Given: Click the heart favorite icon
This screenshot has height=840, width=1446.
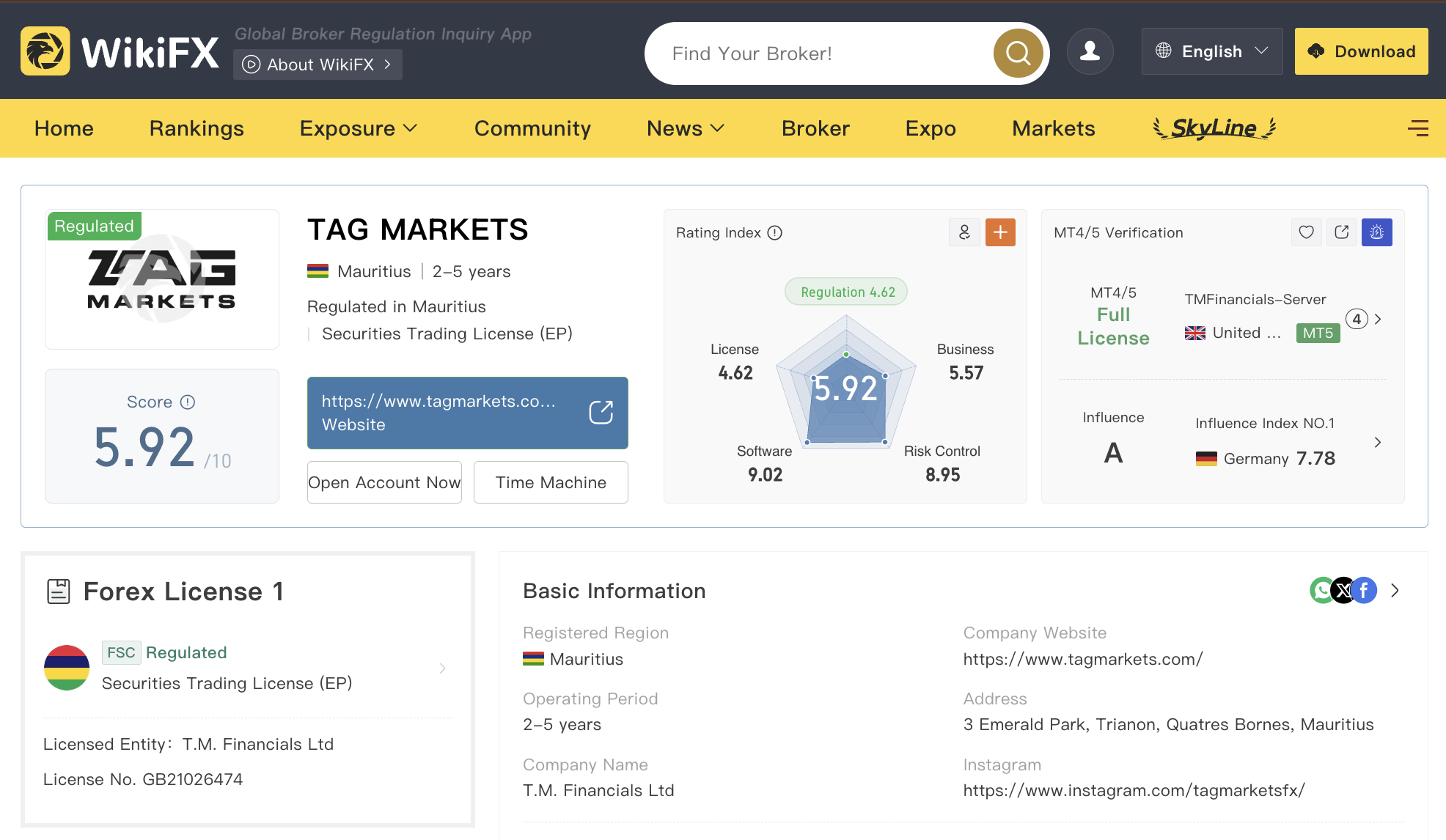Looking at the screenshot, I should 1307,232.
